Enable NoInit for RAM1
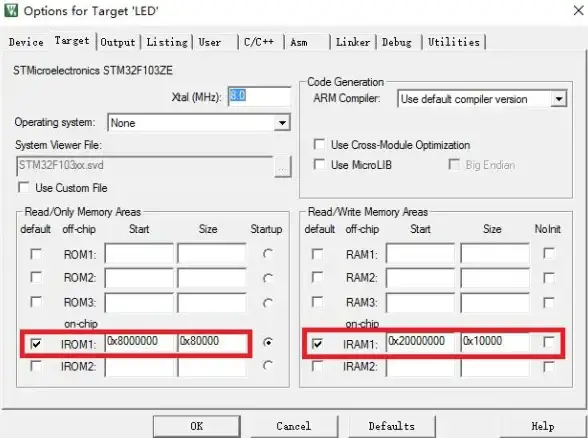 pyautogui.click(x=549, y=254)
